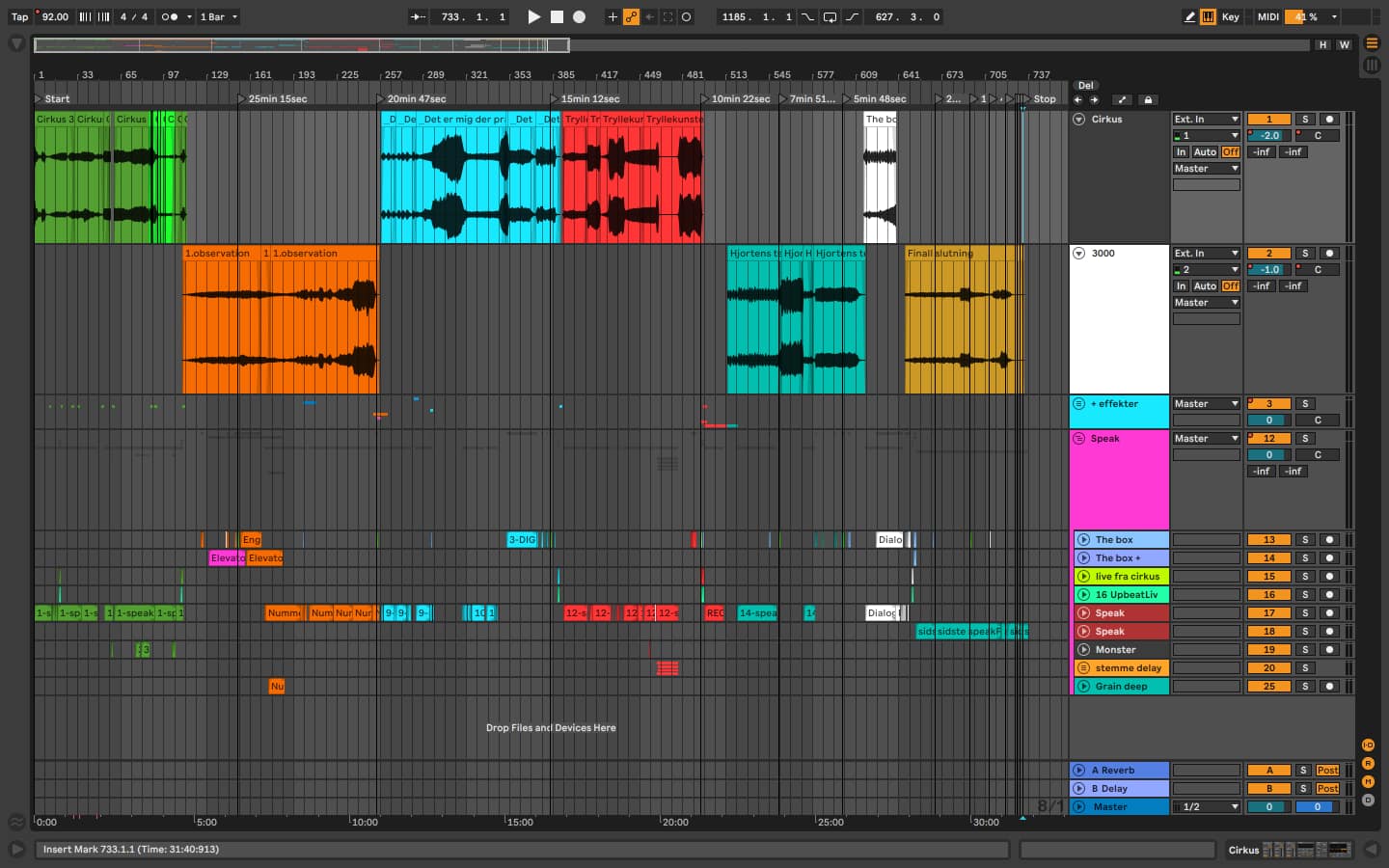
Task: Set Cirkus track monitor to Auto
Action: [1205, 152]
